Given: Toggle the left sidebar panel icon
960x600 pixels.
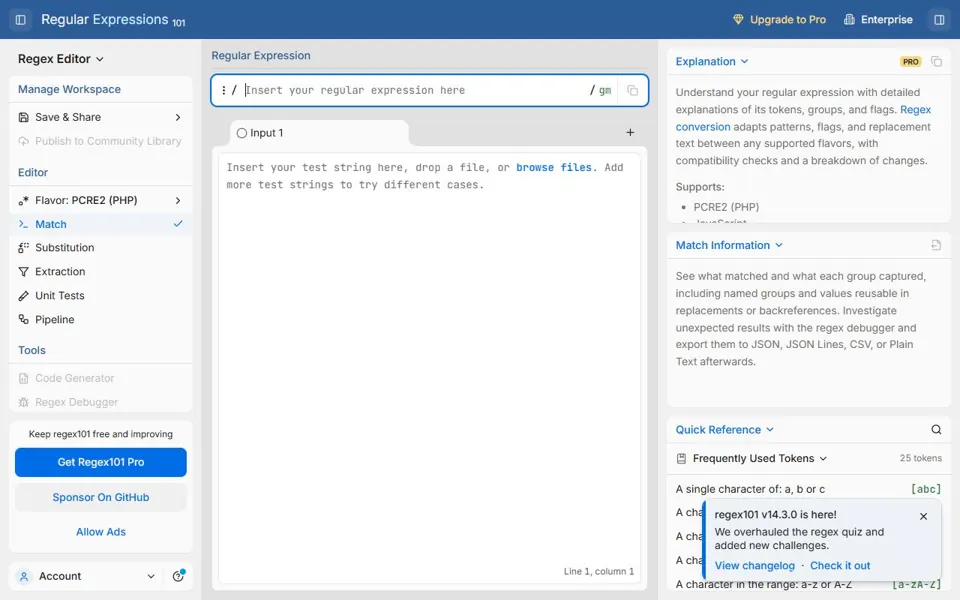Looking at the screenshot, I should pos(20,20).
